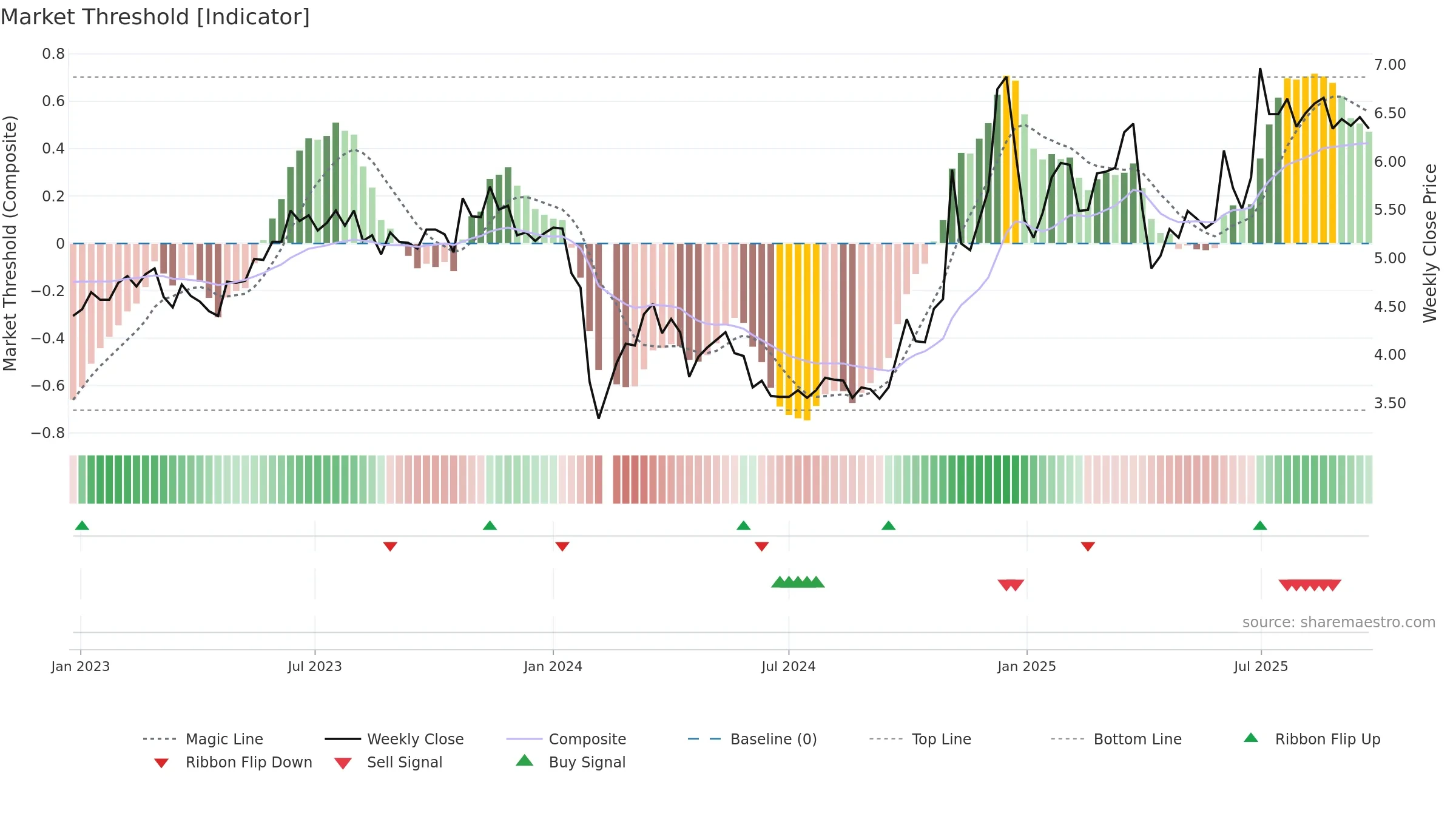Click the ribbon flip up marker at Jan 2023

[82, 525]
